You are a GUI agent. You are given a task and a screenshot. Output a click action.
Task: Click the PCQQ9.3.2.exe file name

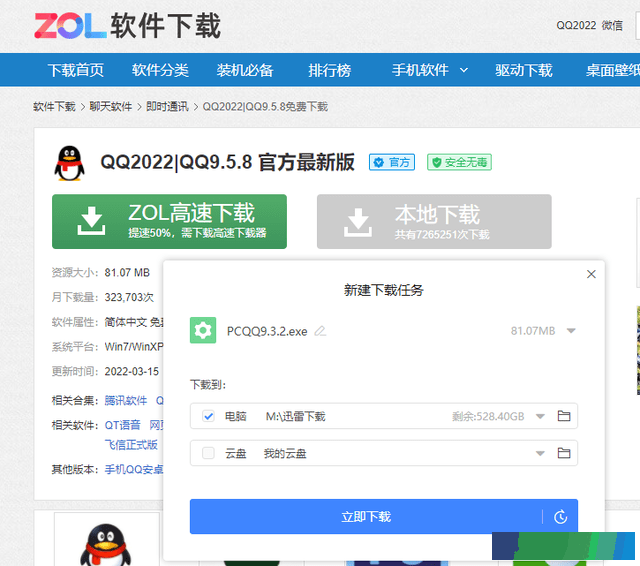coord(267,331)
